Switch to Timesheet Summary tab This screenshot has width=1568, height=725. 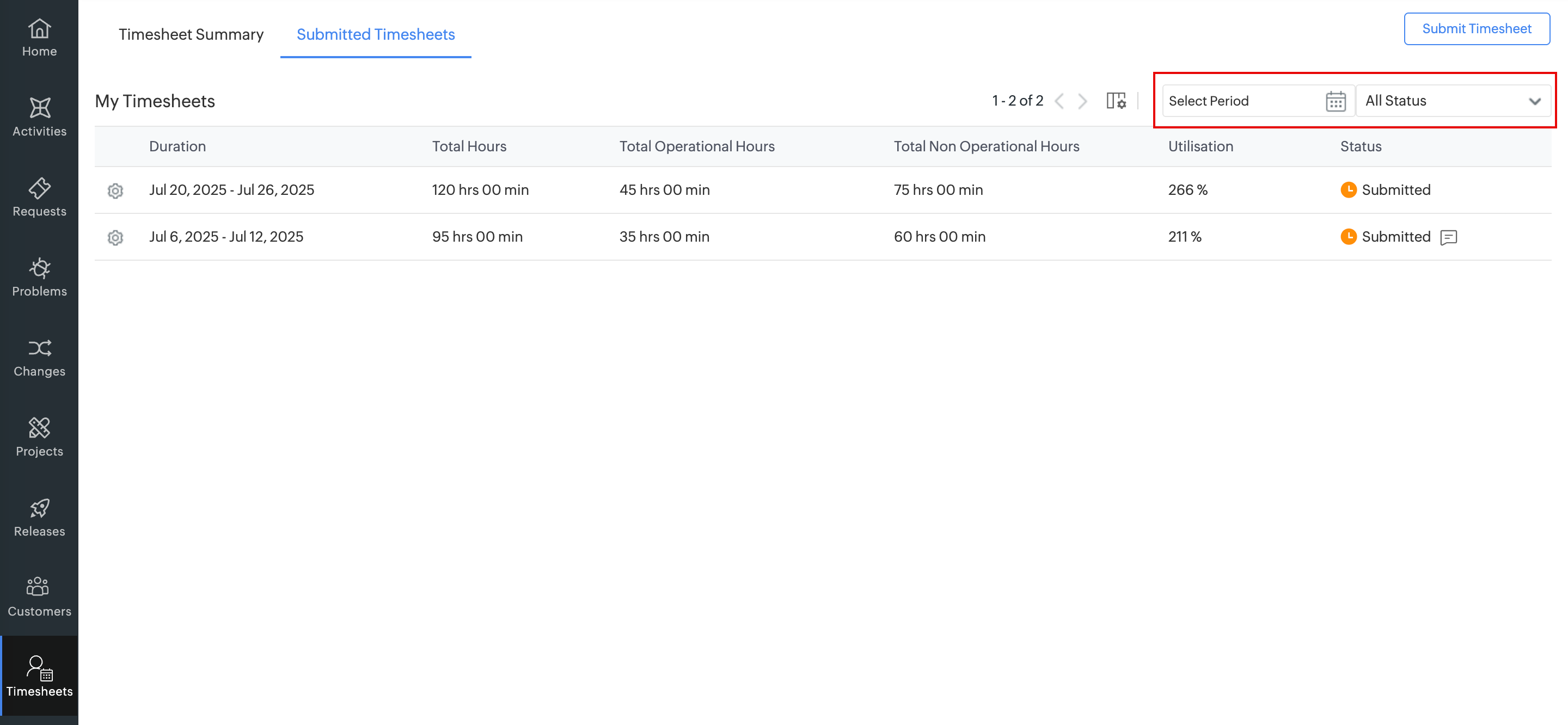[x=191, y=35]
